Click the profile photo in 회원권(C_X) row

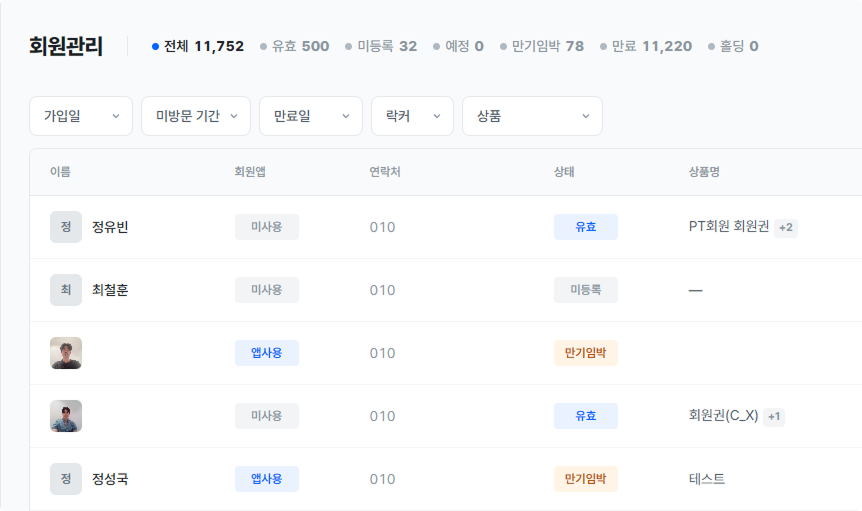(66, 416)
